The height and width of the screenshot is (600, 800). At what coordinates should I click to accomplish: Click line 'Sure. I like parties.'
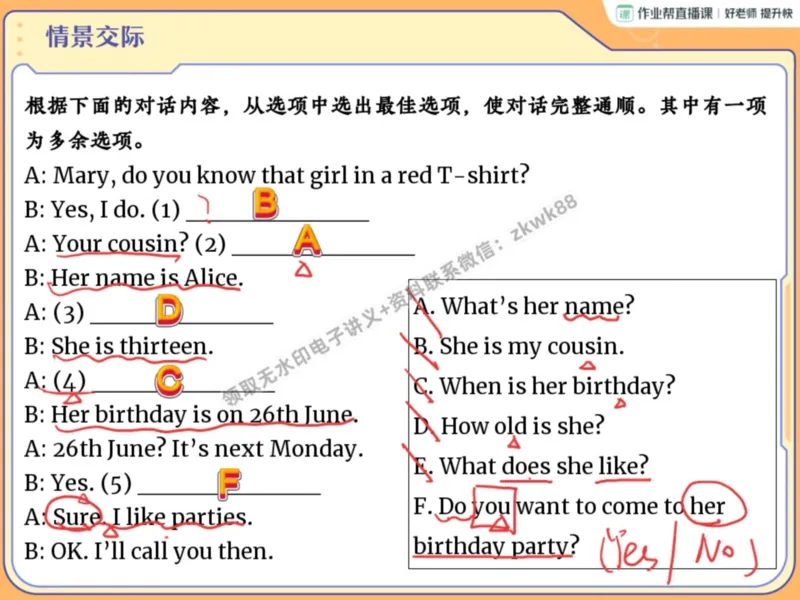138,517
